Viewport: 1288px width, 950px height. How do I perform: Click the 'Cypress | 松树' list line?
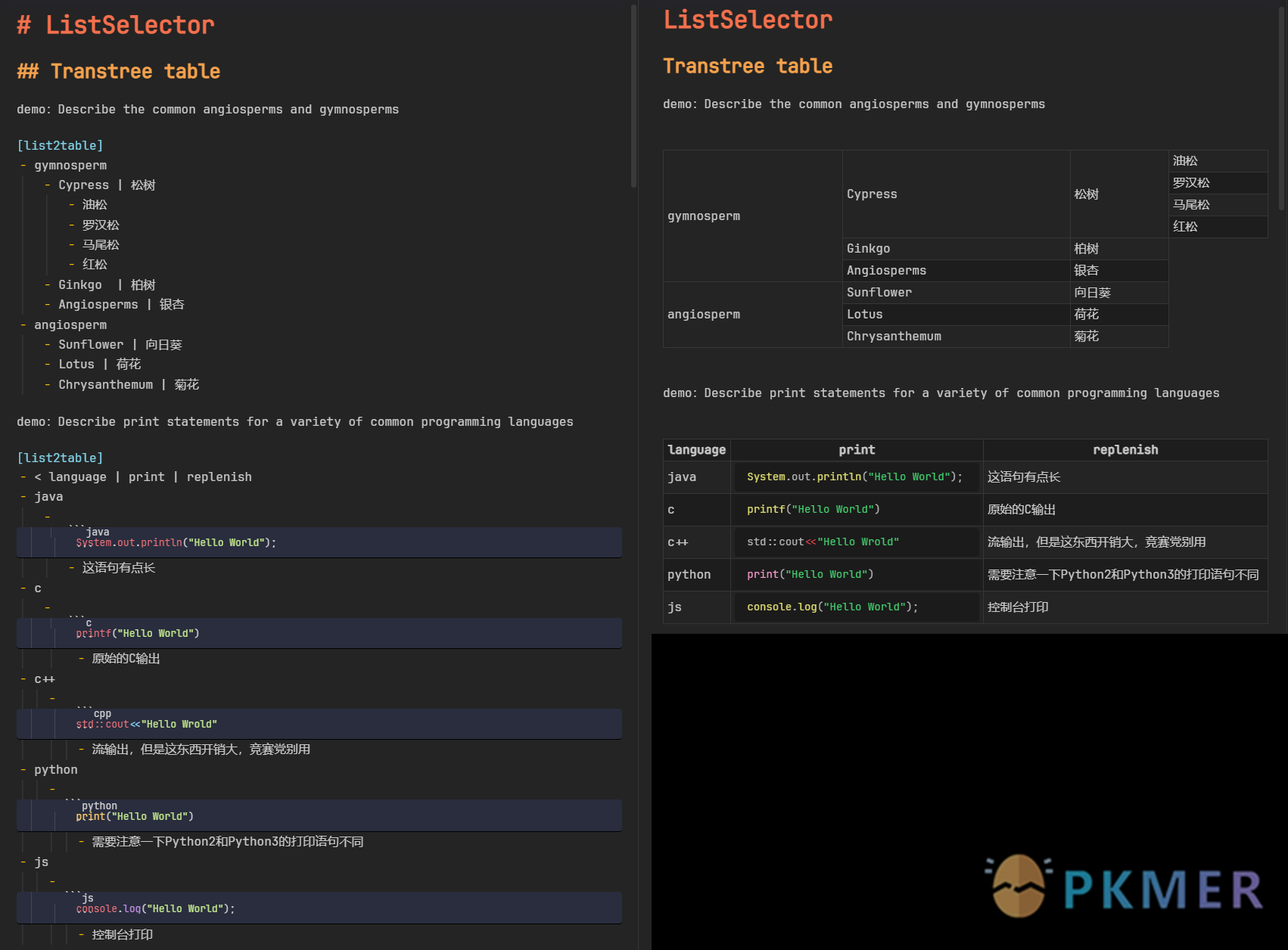[107, 185]
